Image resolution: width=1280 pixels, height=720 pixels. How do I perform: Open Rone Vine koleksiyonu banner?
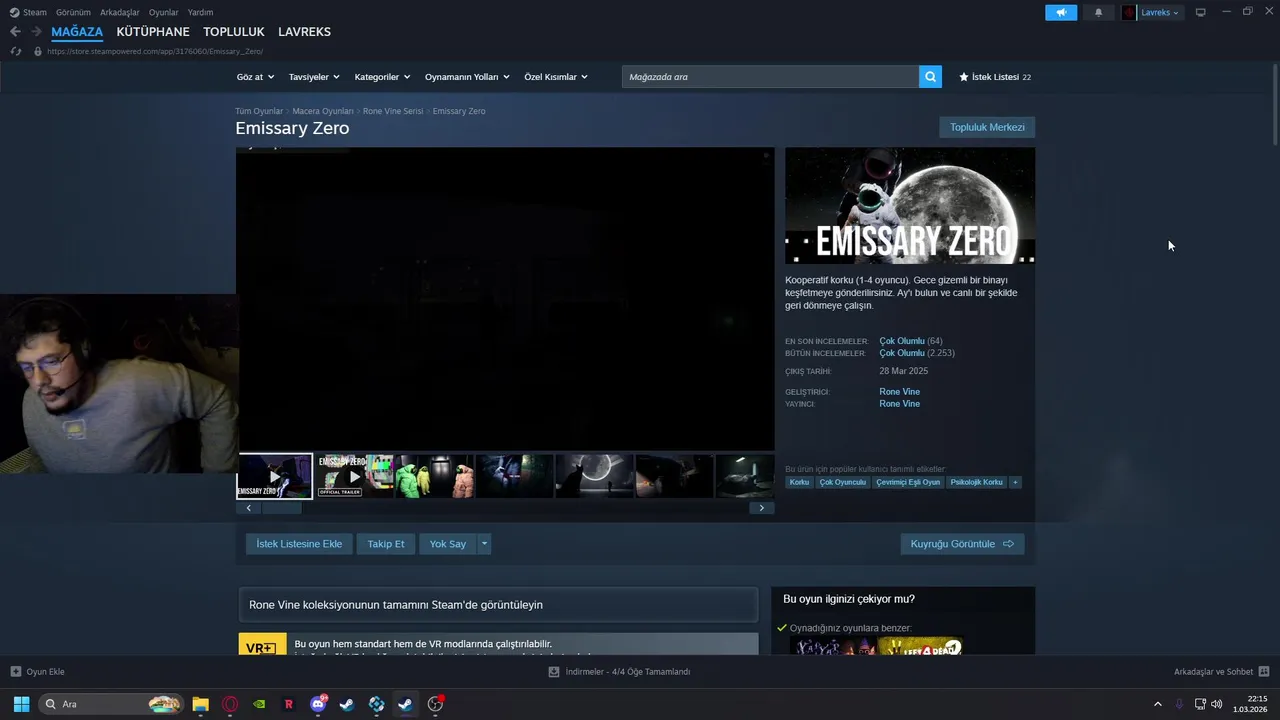coord(498,605)
